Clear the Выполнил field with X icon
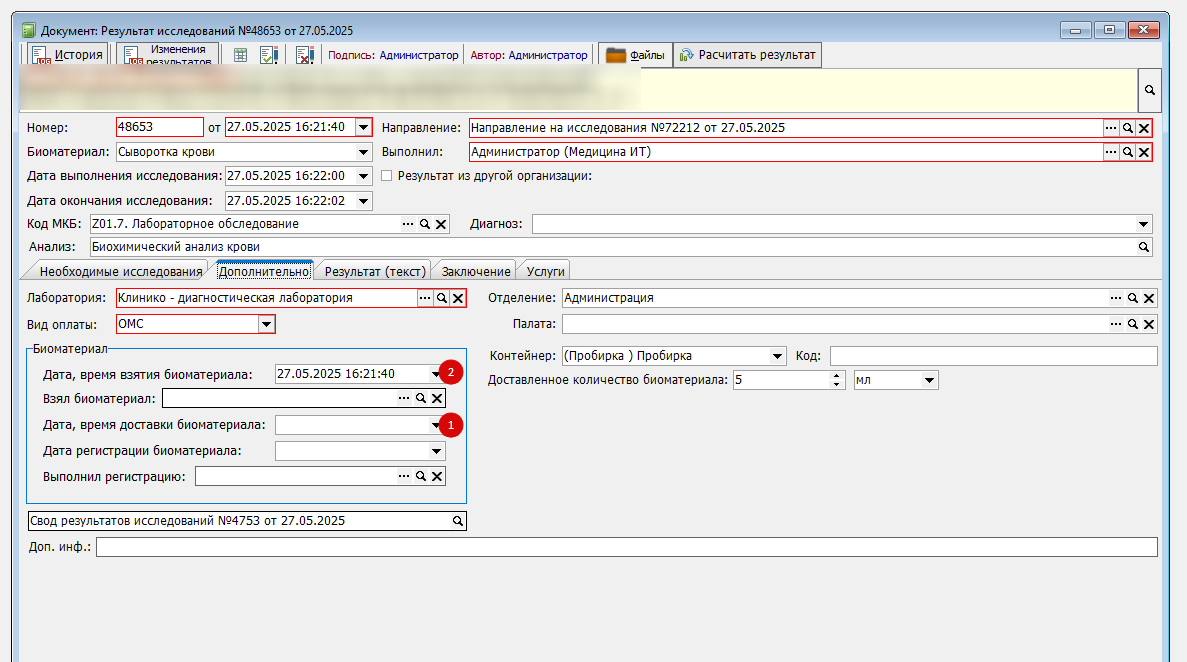The height and width of the screenshot is (662, 1187). 1144,152
